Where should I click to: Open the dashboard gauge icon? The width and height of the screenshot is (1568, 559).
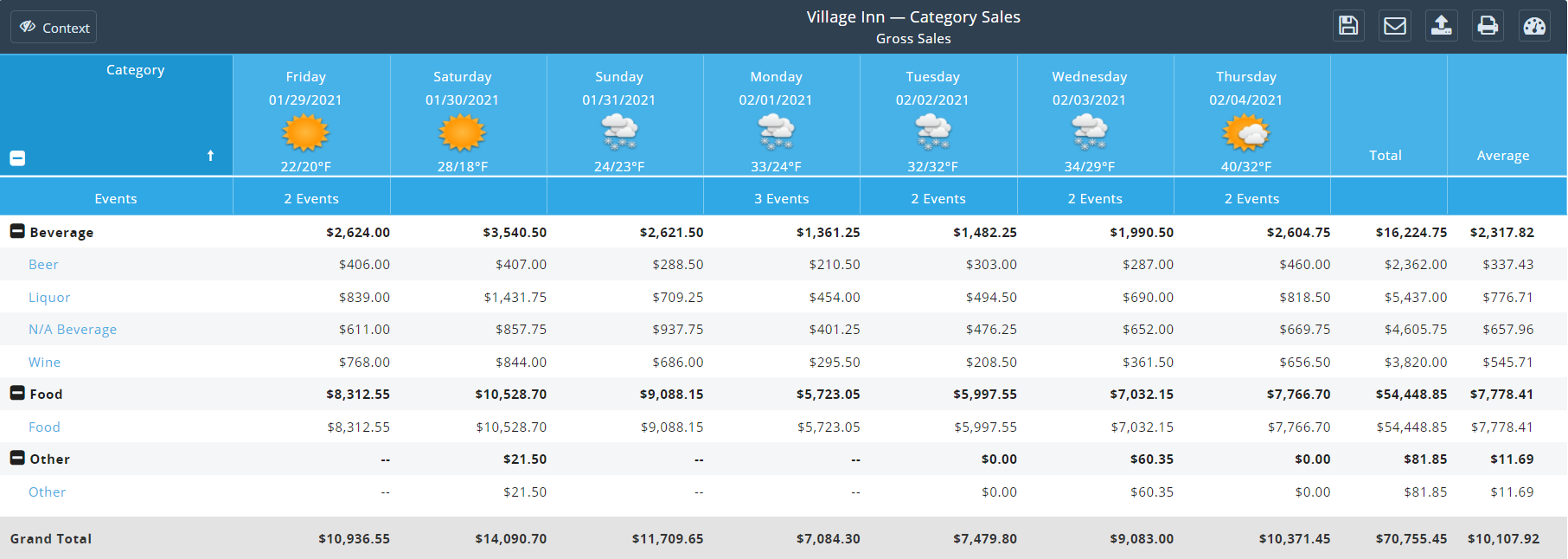(x=1534, y=26)
